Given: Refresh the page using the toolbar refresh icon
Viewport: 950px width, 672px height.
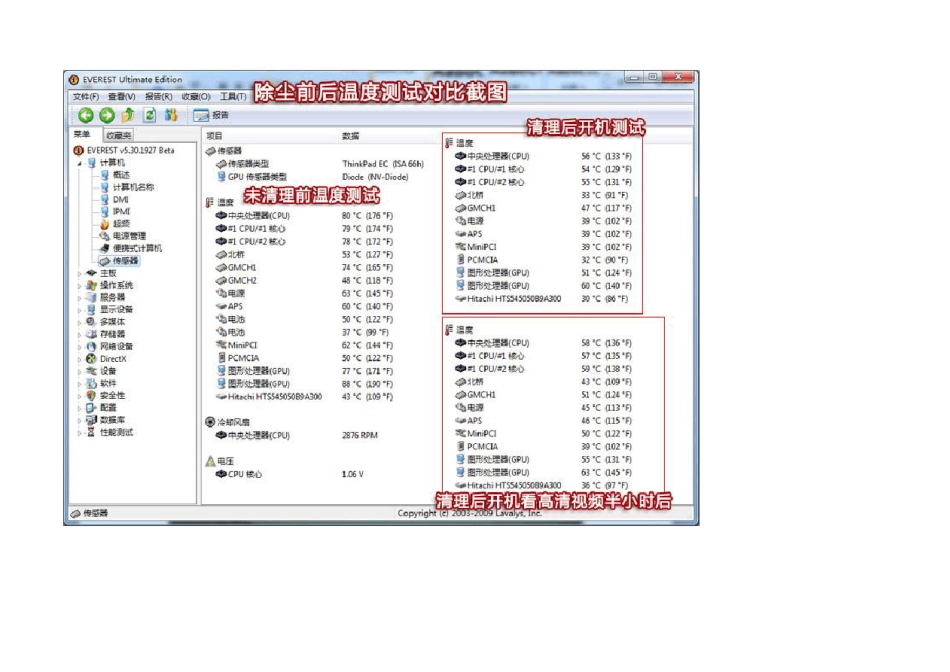Looking at the screenshot, I should pyautogui.click(x=149, y=115).
